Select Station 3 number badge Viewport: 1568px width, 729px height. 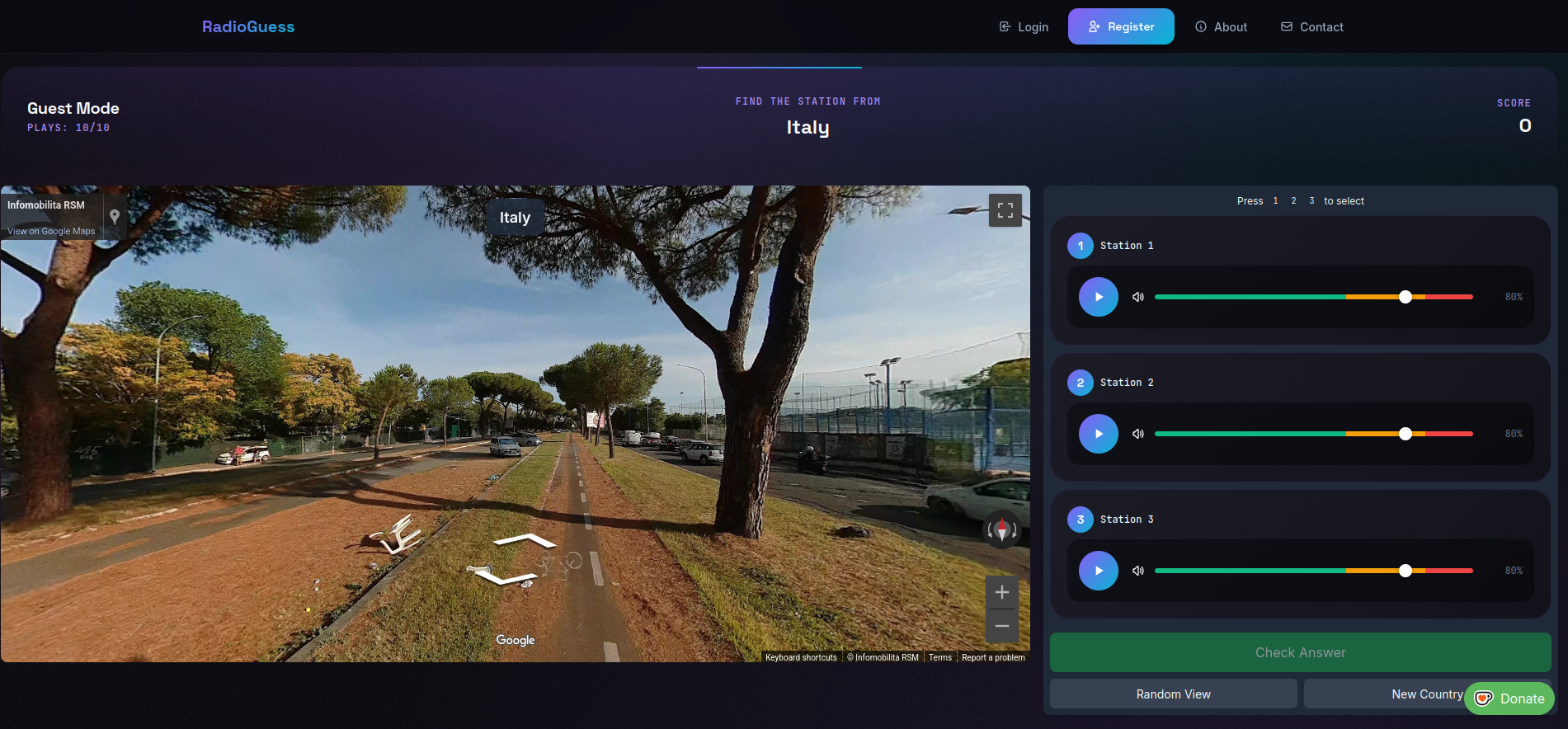[1080, 520]
